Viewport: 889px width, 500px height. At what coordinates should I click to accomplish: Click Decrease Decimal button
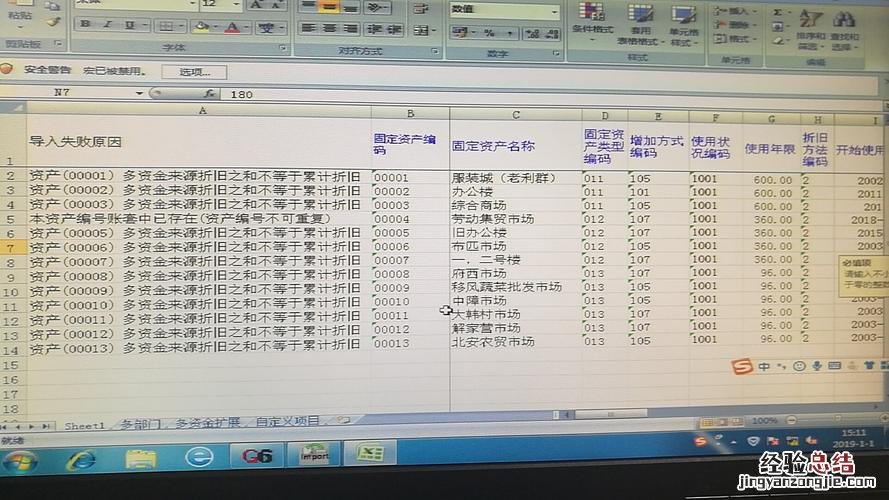552,35
